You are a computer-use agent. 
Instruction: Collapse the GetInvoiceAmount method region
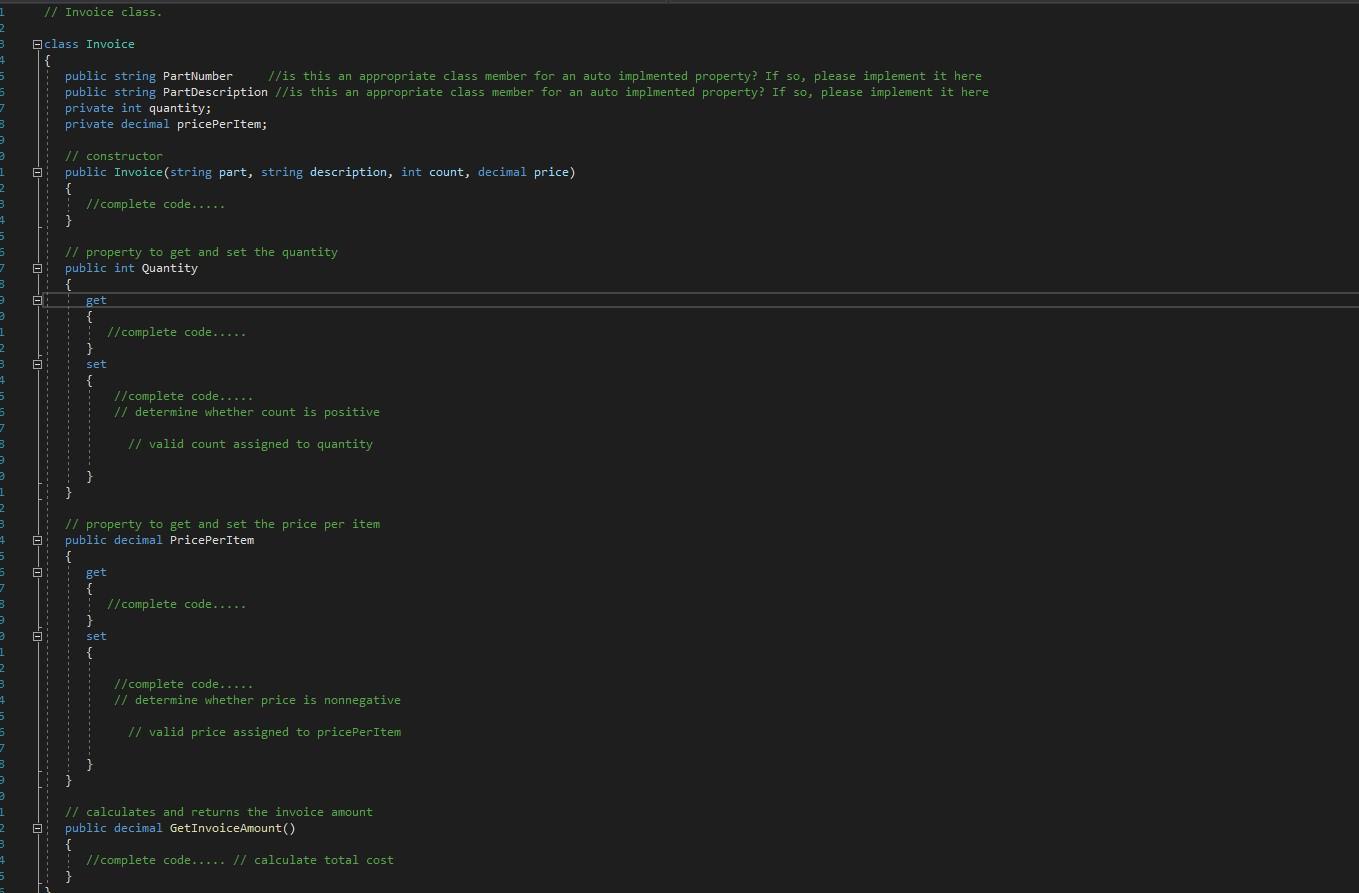(x=36, y=827)
